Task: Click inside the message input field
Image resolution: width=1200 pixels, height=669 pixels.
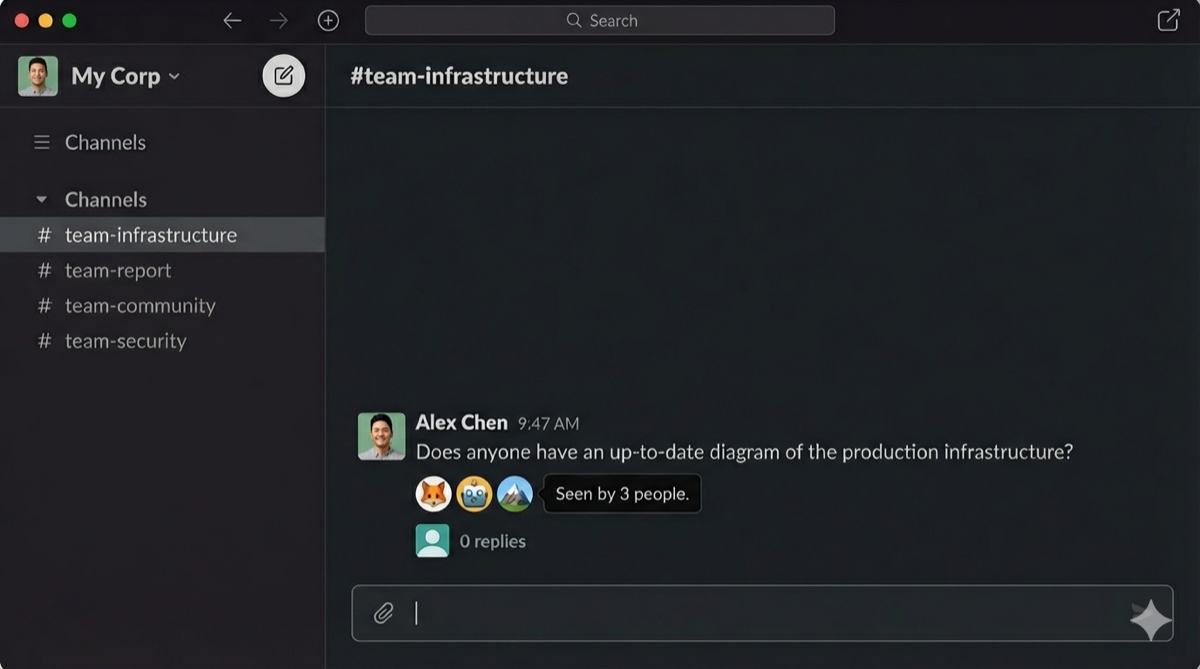Action: click(700, 612)
